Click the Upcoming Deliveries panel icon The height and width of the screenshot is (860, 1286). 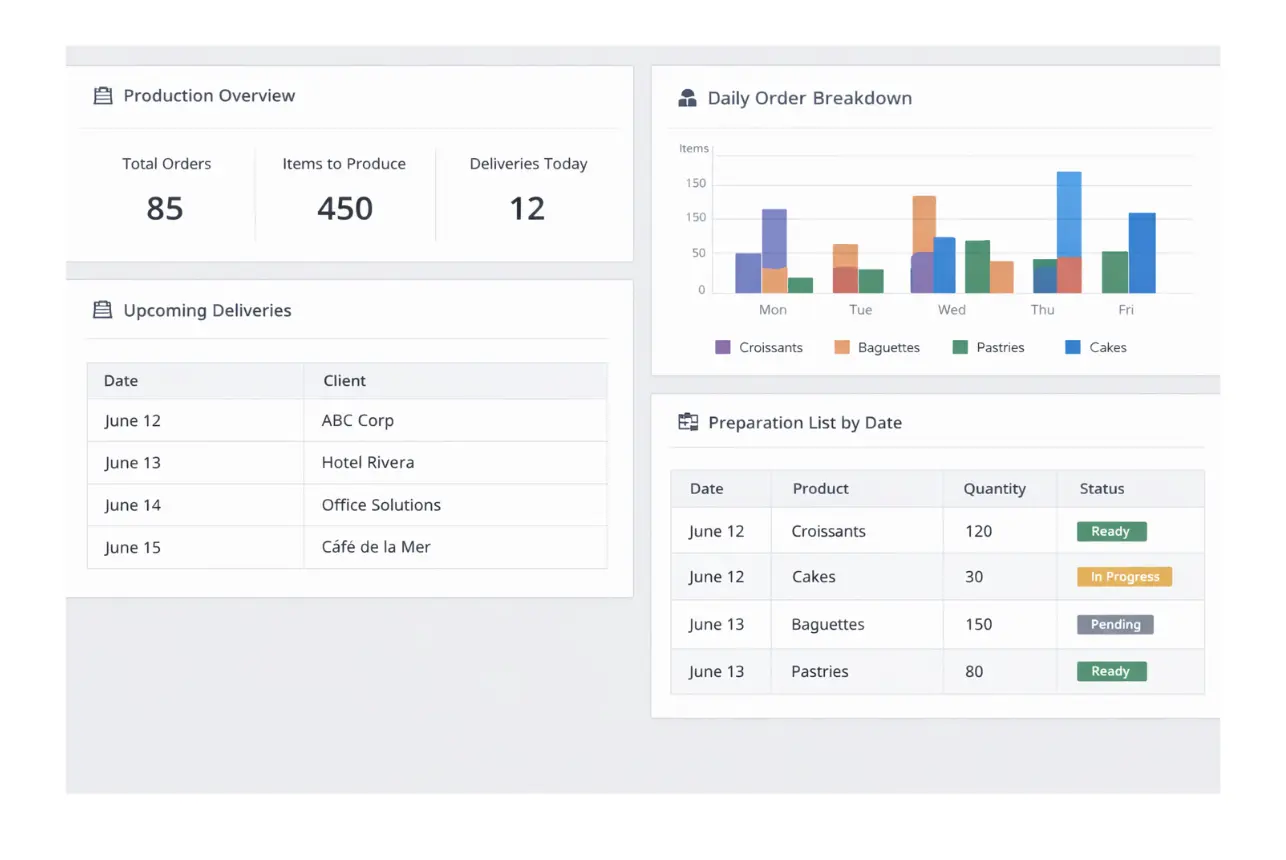(102, 310)
